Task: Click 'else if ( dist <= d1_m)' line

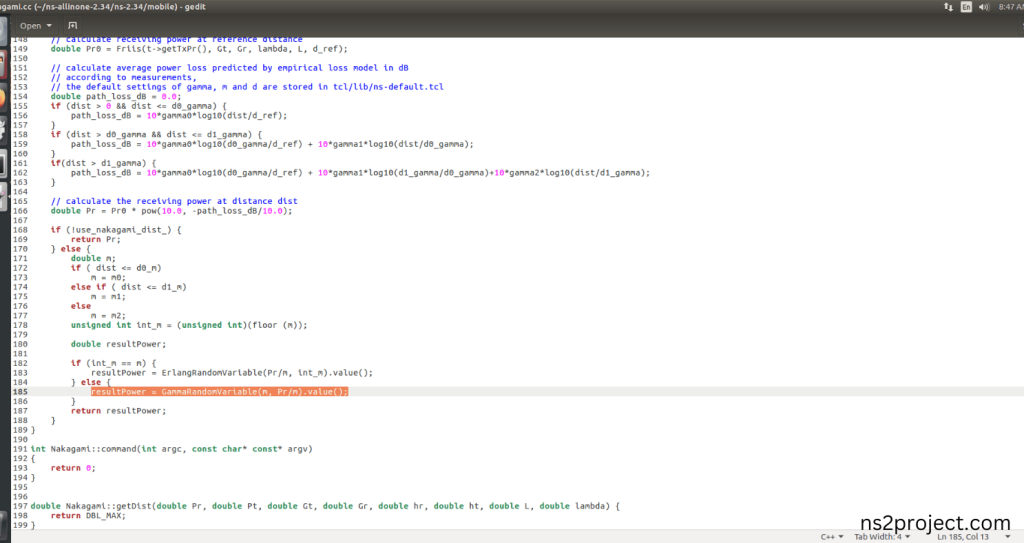Action: pos(129,287)
